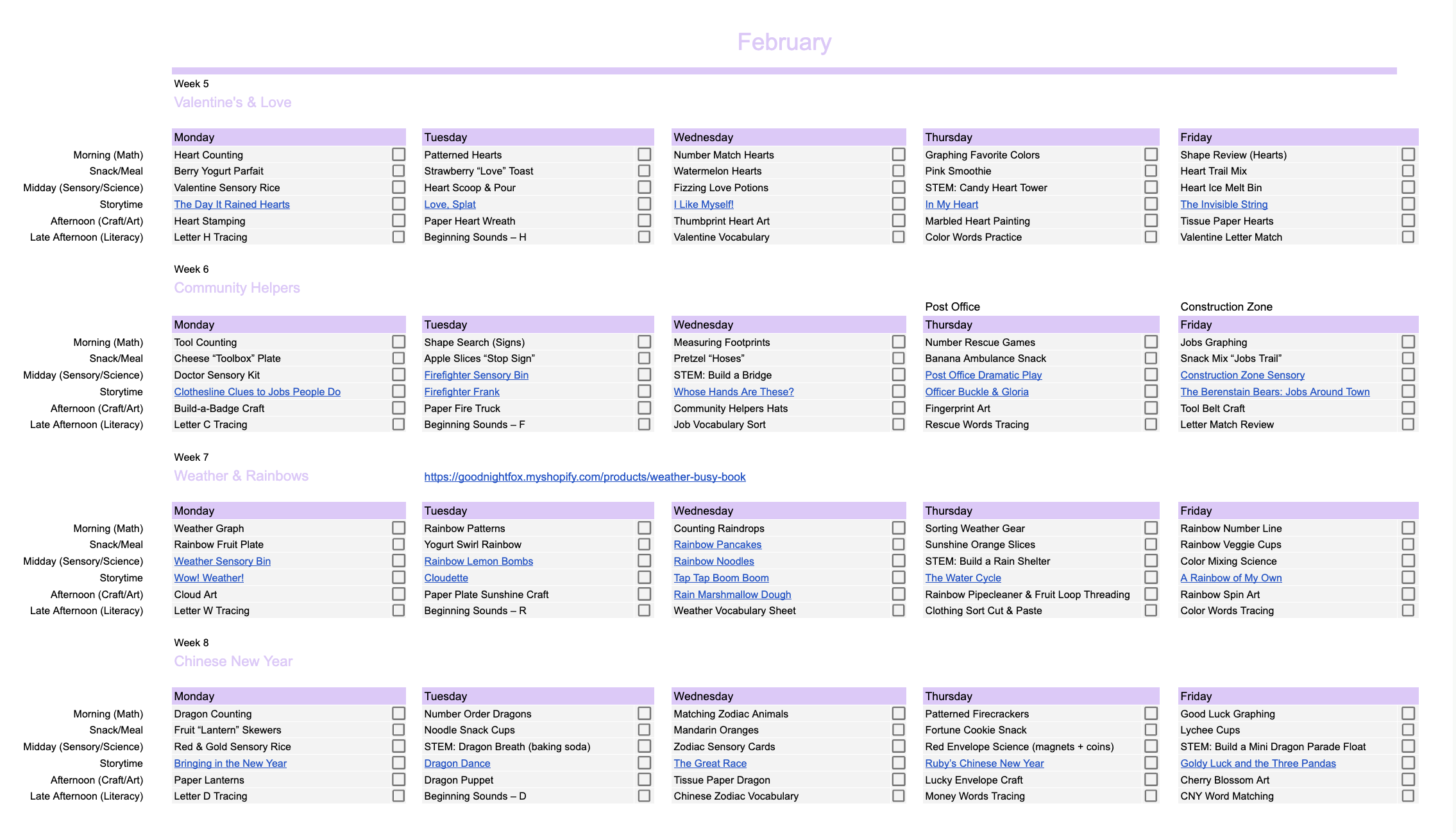1456x833 pixels.
Task: Mark Tool Belt Craft as done
Action: (x=1407, y=408)
